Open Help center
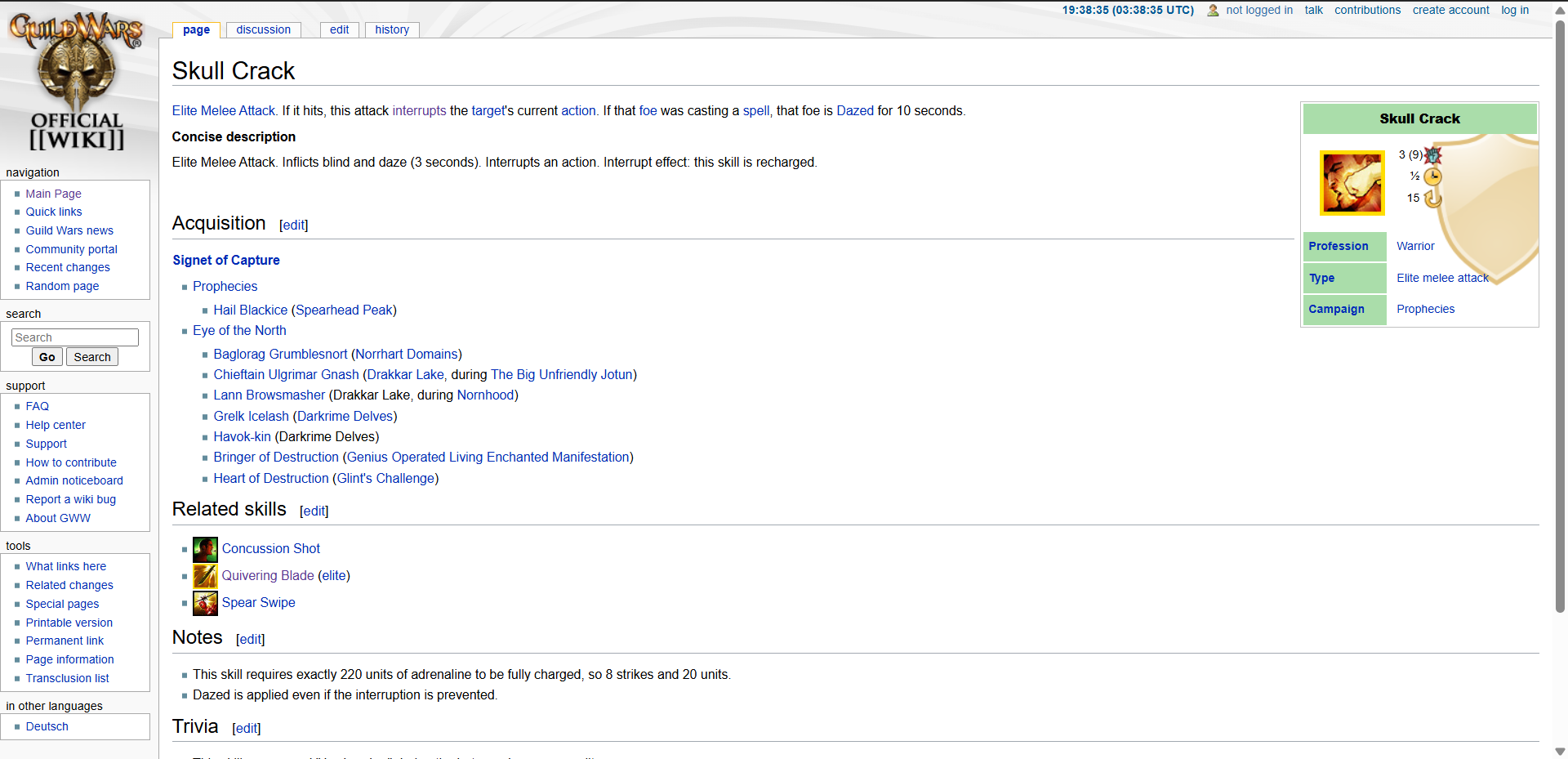 [x=55, y=425]
